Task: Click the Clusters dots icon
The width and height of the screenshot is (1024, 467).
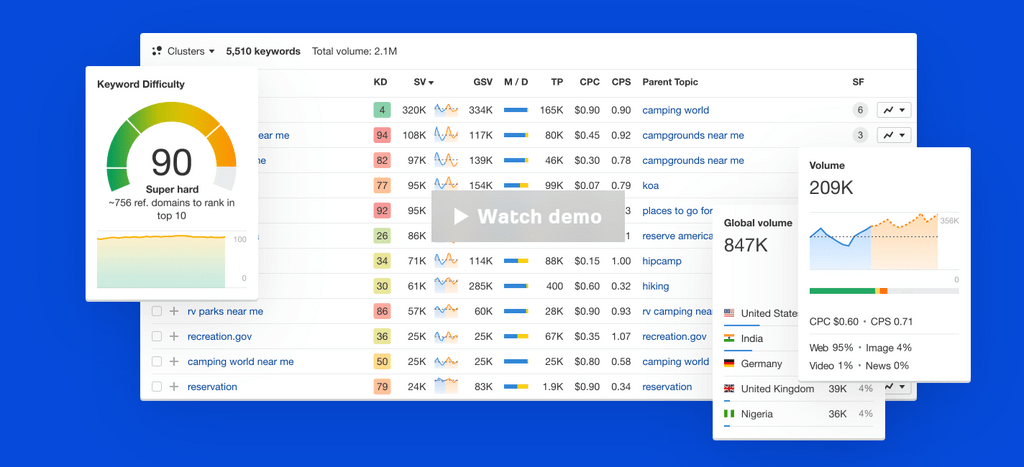Action: point(157,51)
